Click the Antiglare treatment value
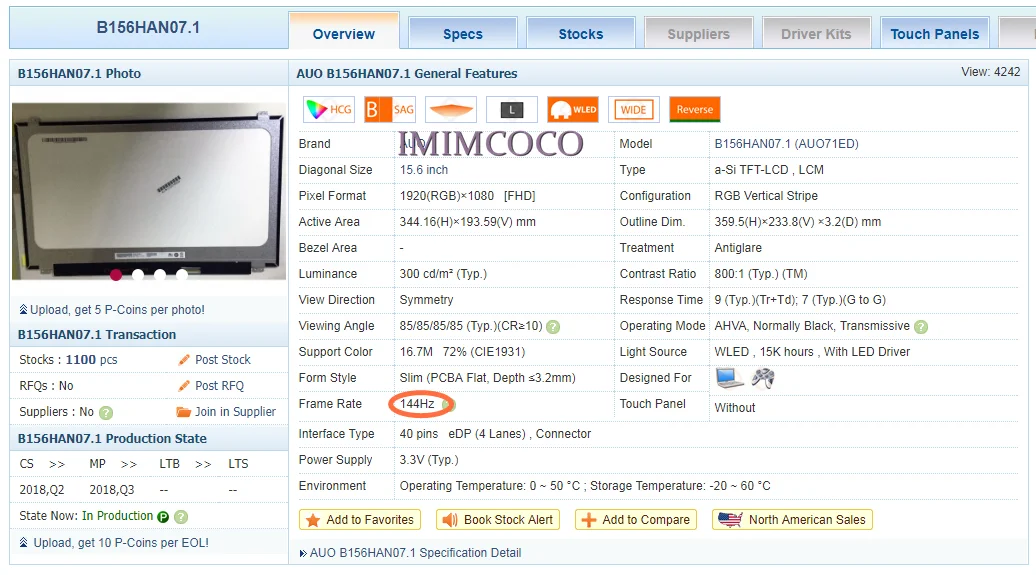 738,248
